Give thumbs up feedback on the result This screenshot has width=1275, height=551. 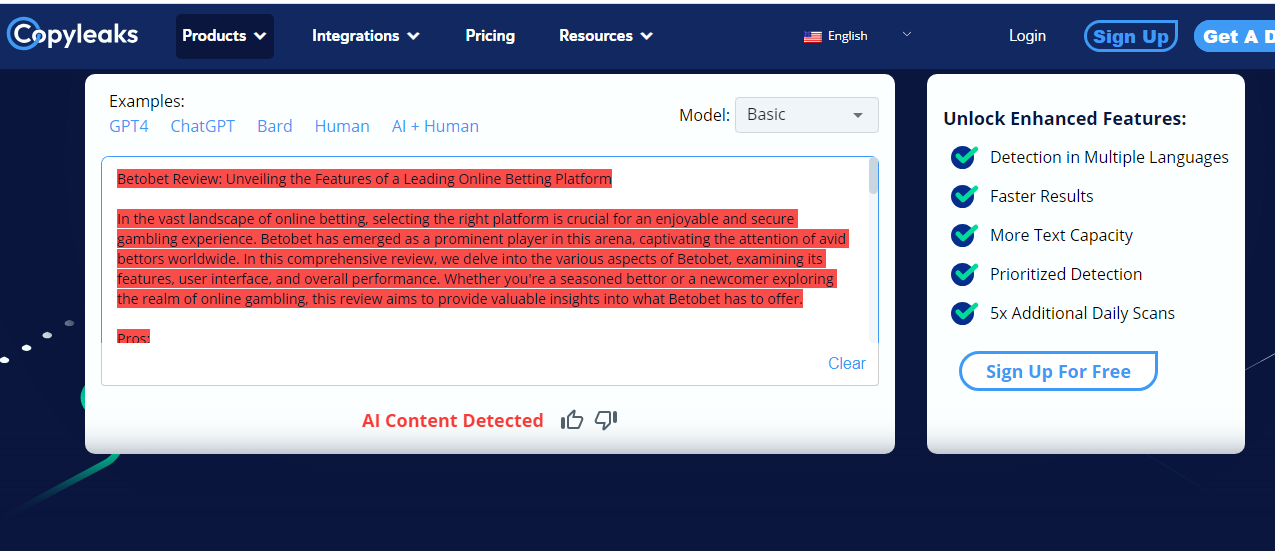tap(572, 420)
